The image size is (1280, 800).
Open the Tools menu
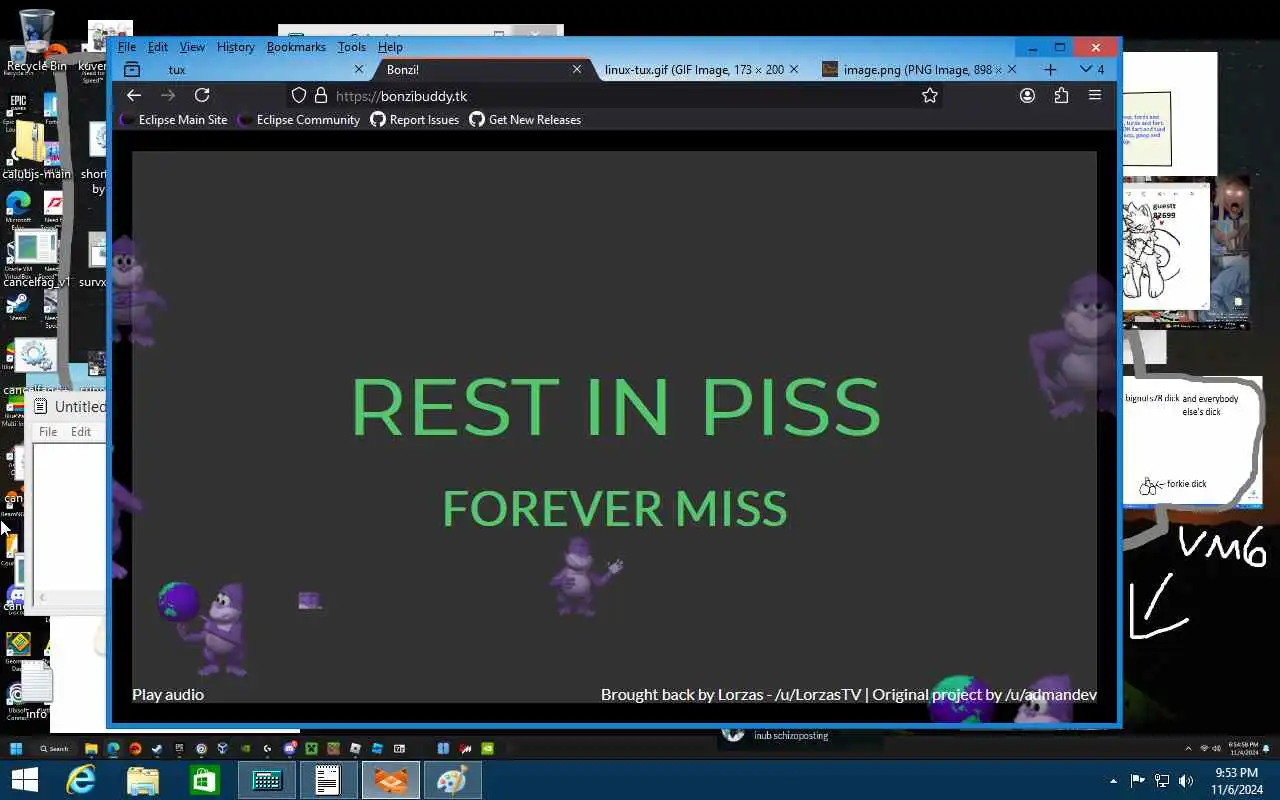351,47
